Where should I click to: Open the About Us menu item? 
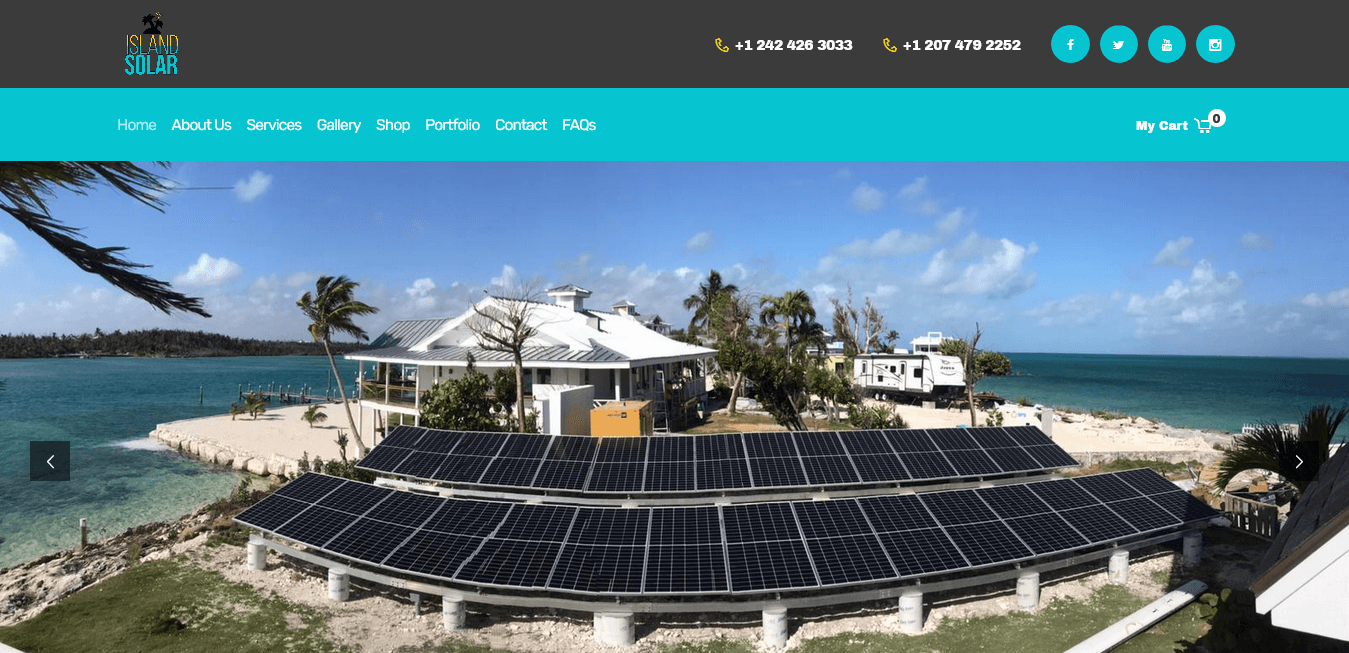pyautogui.click(x=201, y=125)
